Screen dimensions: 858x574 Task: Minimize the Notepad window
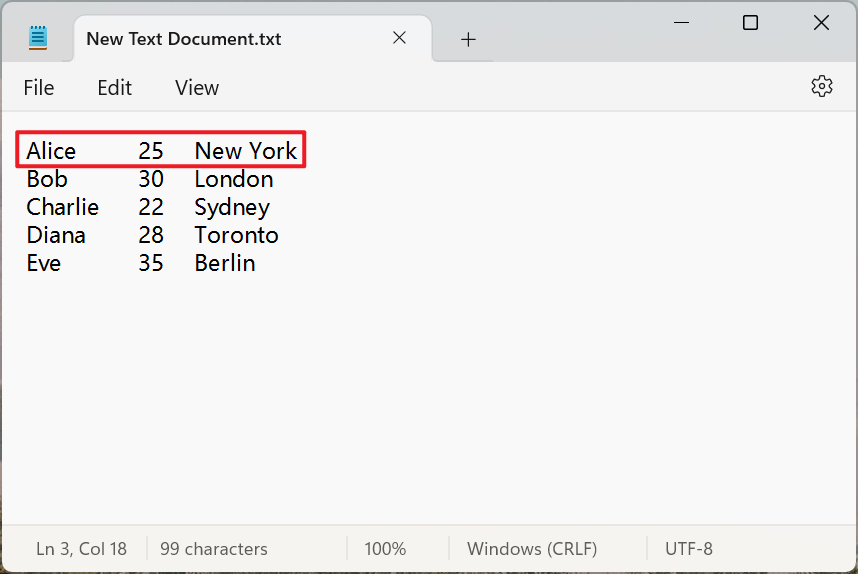681,23
